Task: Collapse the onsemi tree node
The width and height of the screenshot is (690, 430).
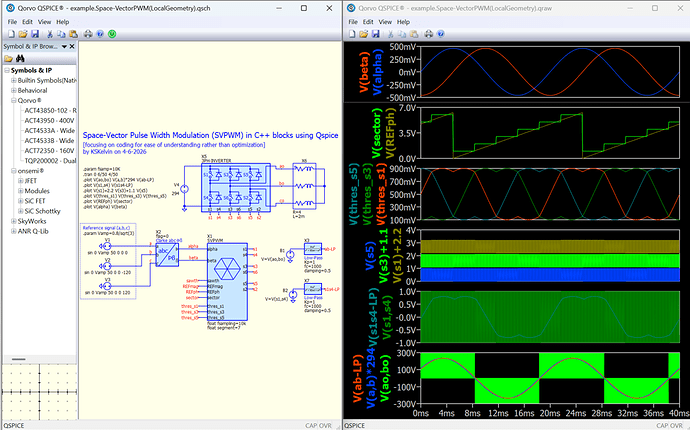Action: click(14, 171)
